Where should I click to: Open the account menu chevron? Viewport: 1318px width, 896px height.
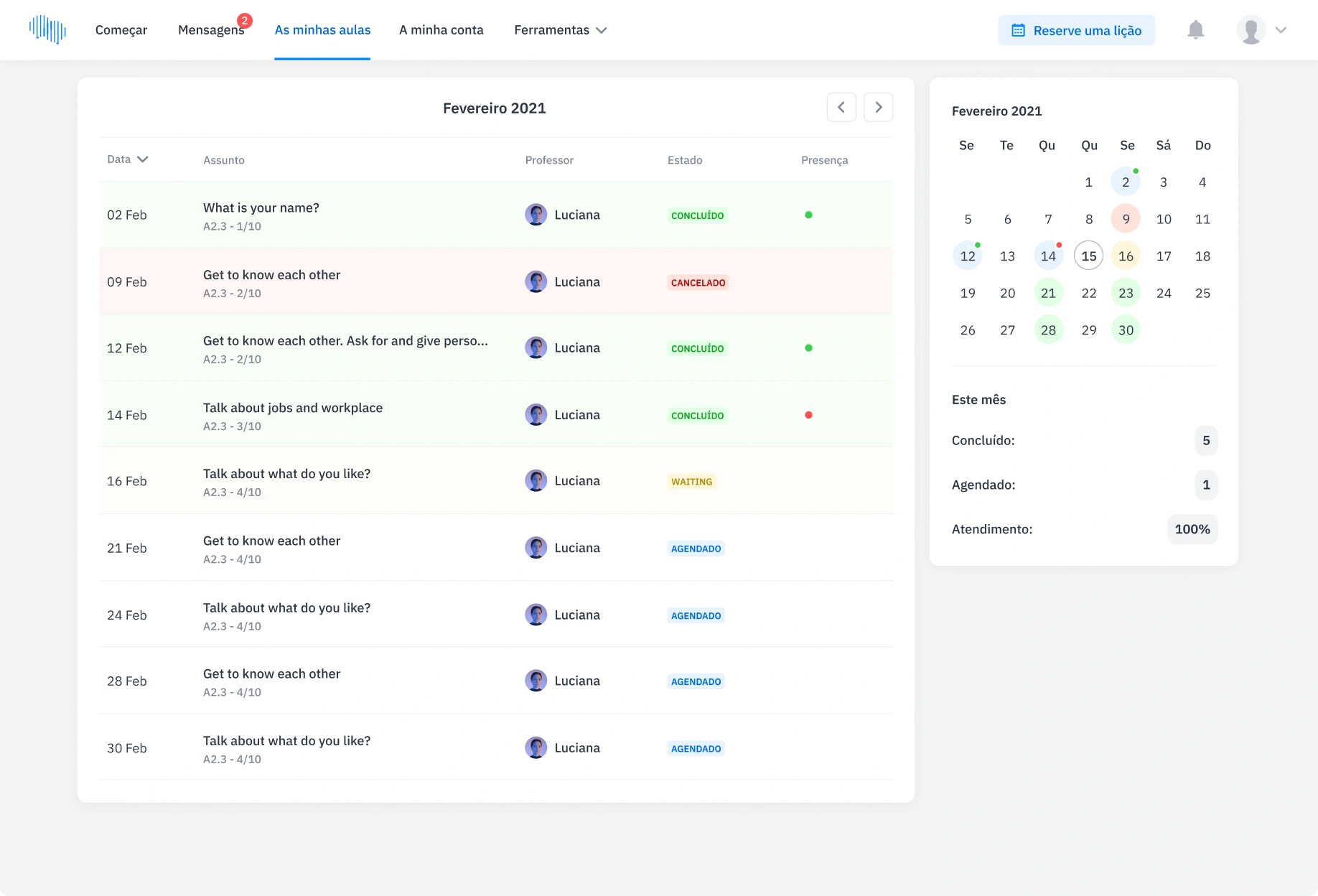(1281, 30)
